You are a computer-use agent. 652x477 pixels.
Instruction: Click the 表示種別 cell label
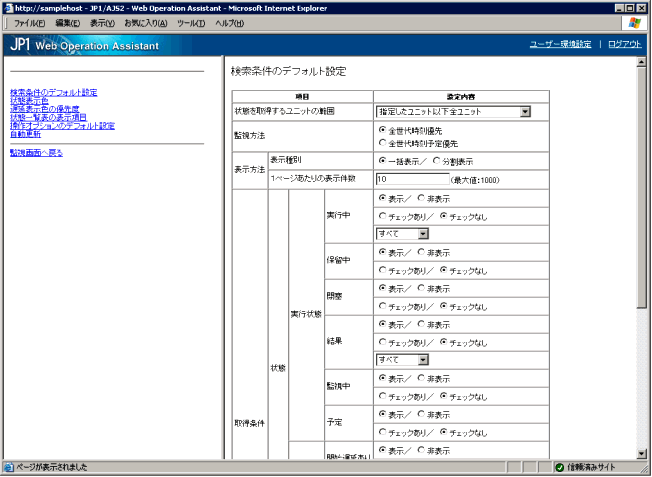[285, 160]
